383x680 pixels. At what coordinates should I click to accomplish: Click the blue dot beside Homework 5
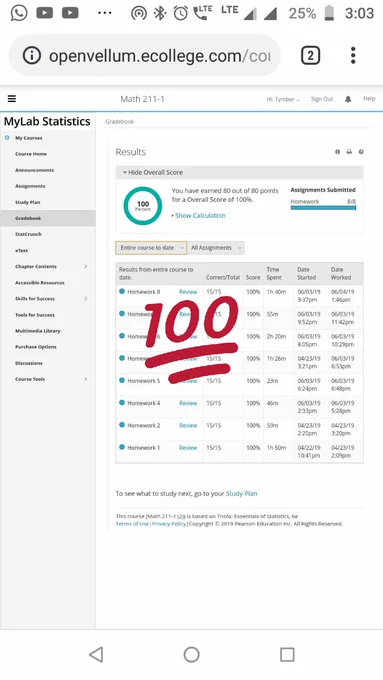click(122, 380)
